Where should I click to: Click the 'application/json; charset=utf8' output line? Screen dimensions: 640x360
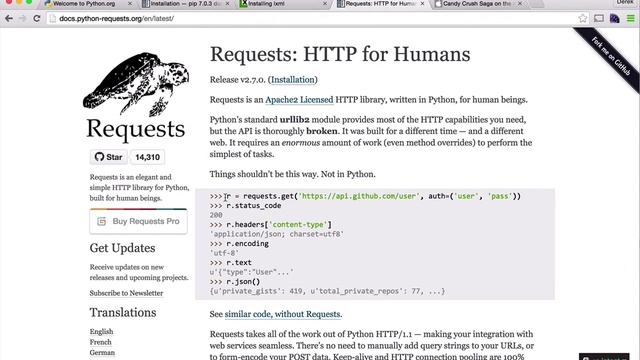(277, 234)
